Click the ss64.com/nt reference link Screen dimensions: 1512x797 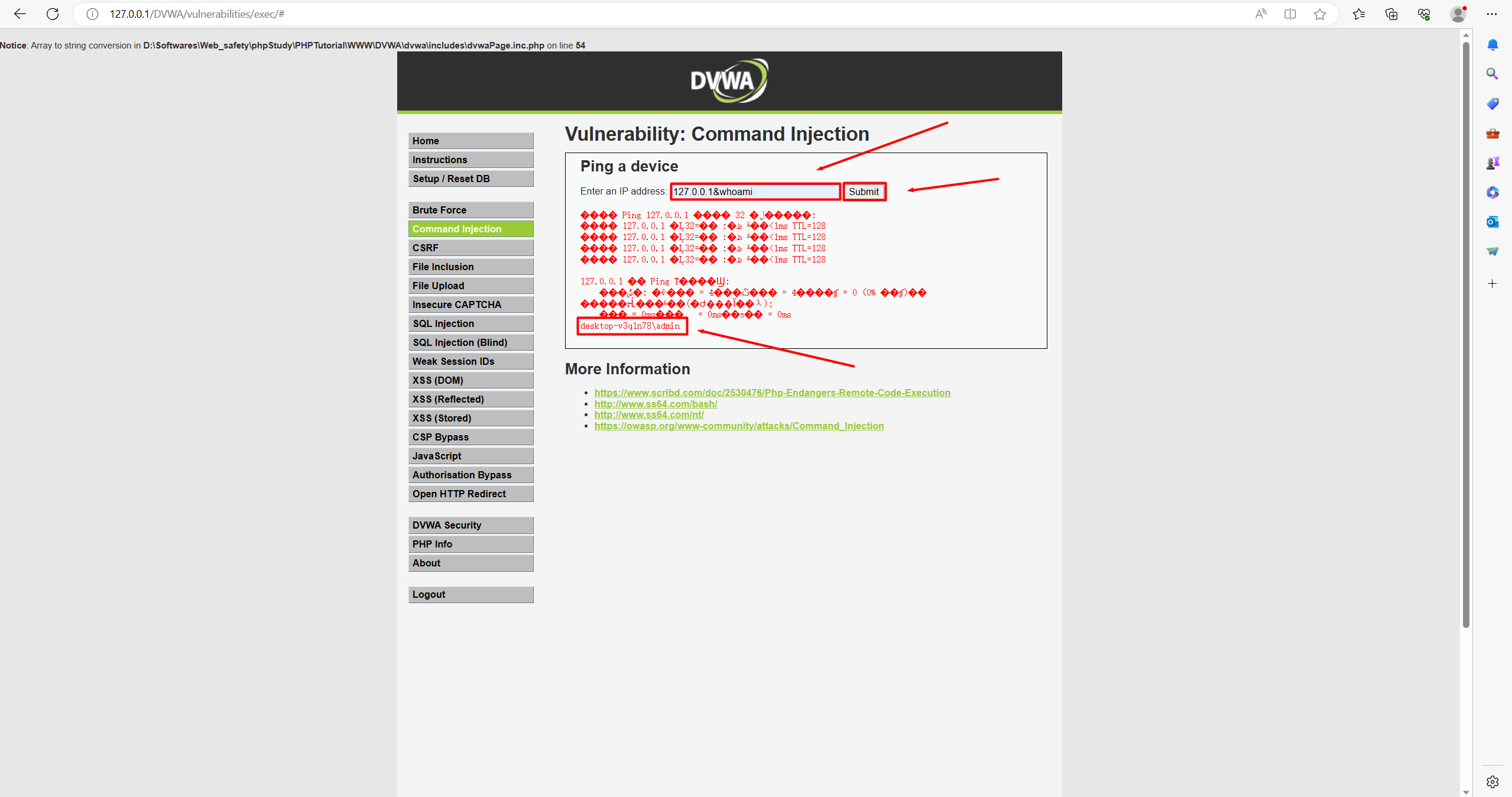pyautogui.click(x=649, y=414)
